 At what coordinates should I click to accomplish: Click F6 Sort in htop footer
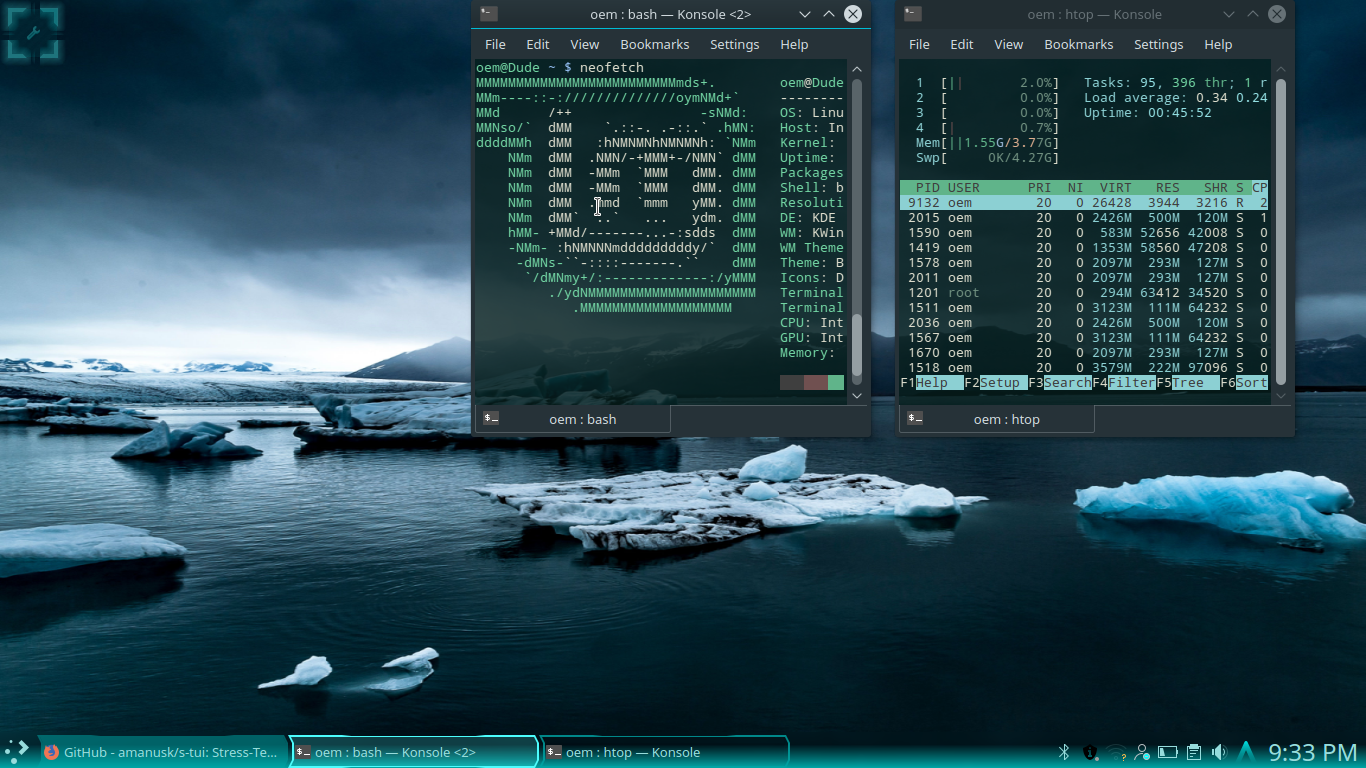1244,383
